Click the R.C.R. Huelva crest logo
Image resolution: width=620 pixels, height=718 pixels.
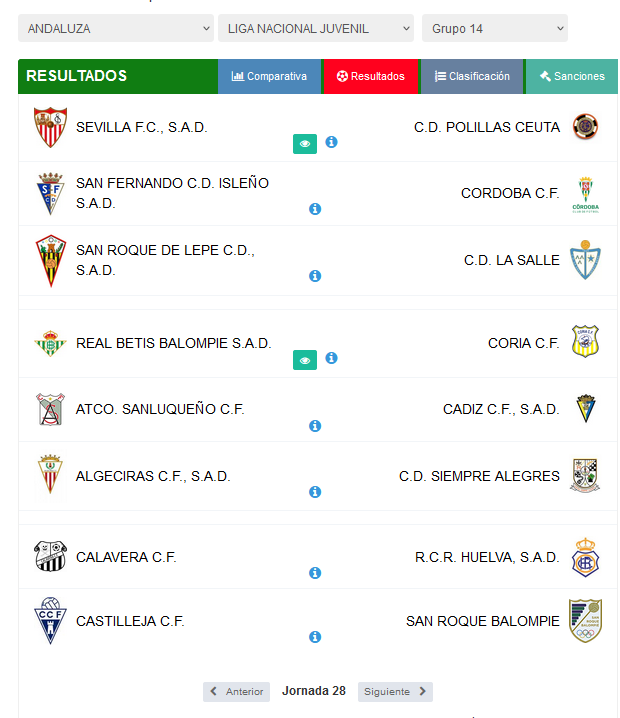[x=585, y=557]
